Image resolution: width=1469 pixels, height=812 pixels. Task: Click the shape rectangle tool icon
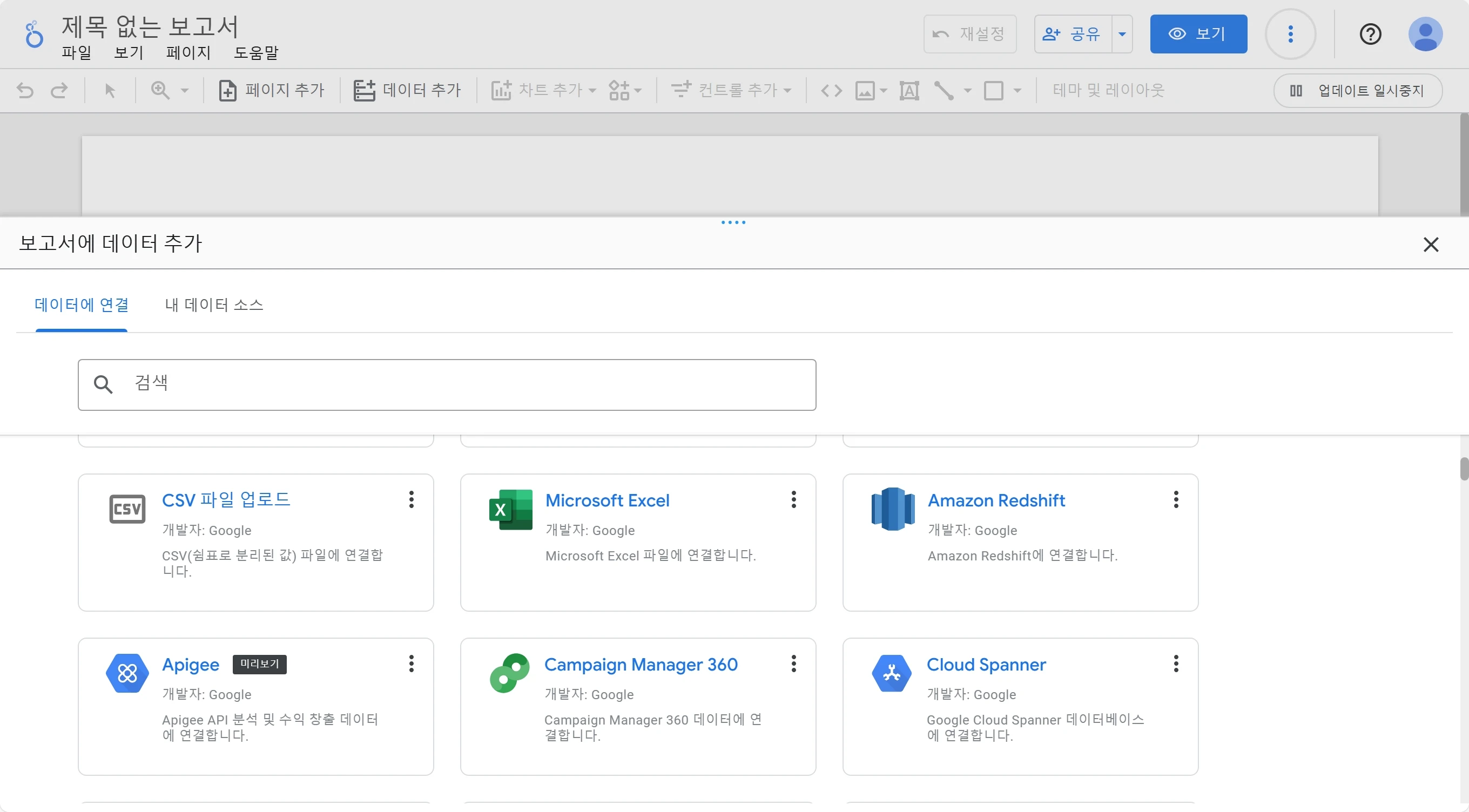[993, 90]
